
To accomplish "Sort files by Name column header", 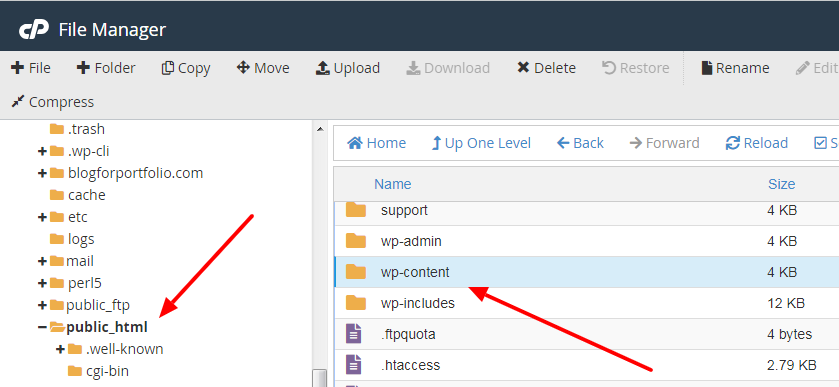I will [x=393, y=184].
